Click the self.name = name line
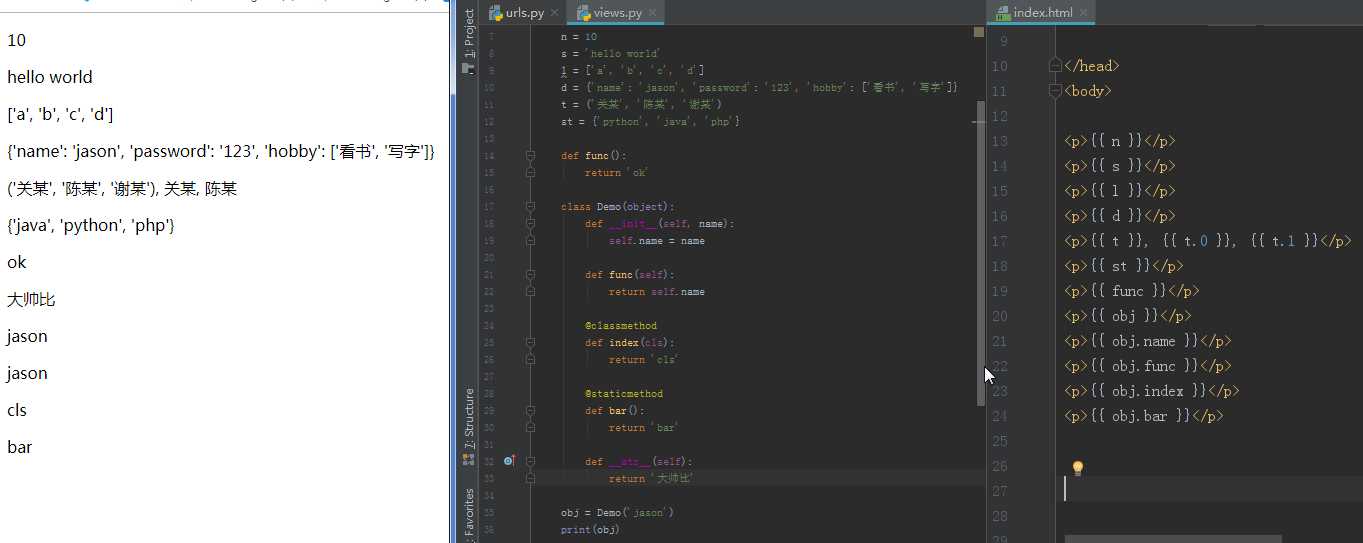1363x543 pixels. [x=657, y=241]
